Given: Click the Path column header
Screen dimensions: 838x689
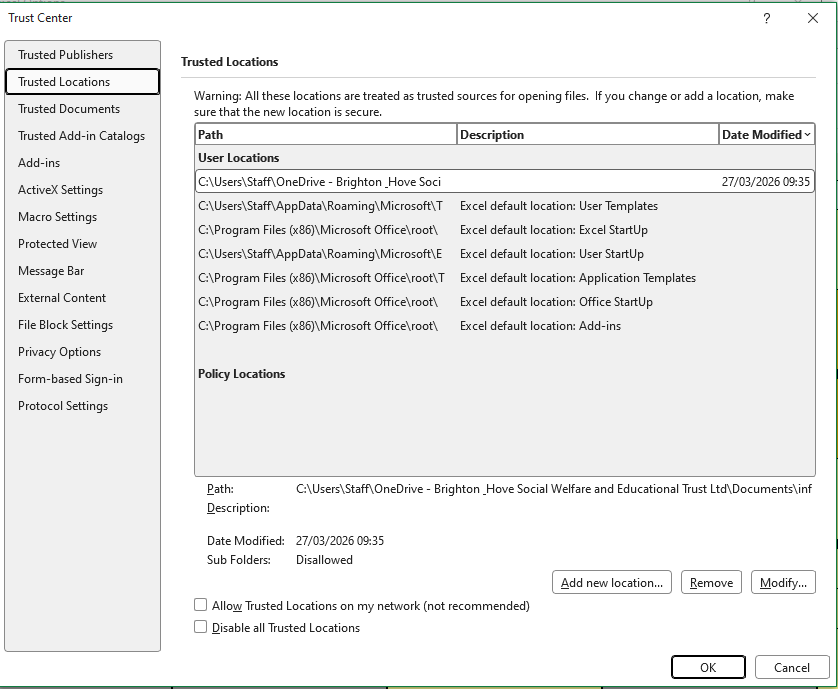Looking at the screenshot, I should (x=325, y=134).
